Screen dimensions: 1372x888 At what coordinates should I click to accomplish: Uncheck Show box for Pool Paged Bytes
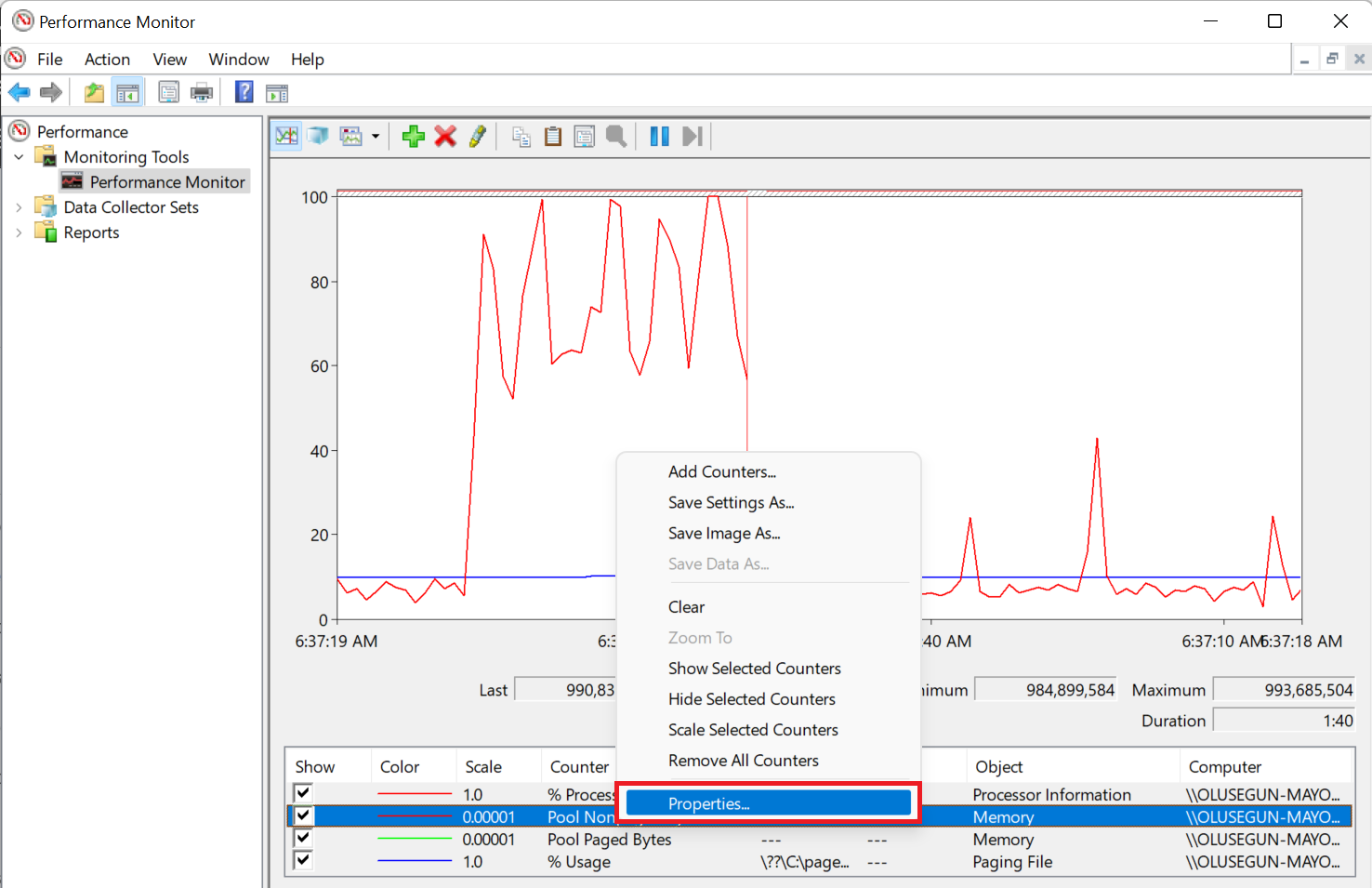click(x=303, y=838)
